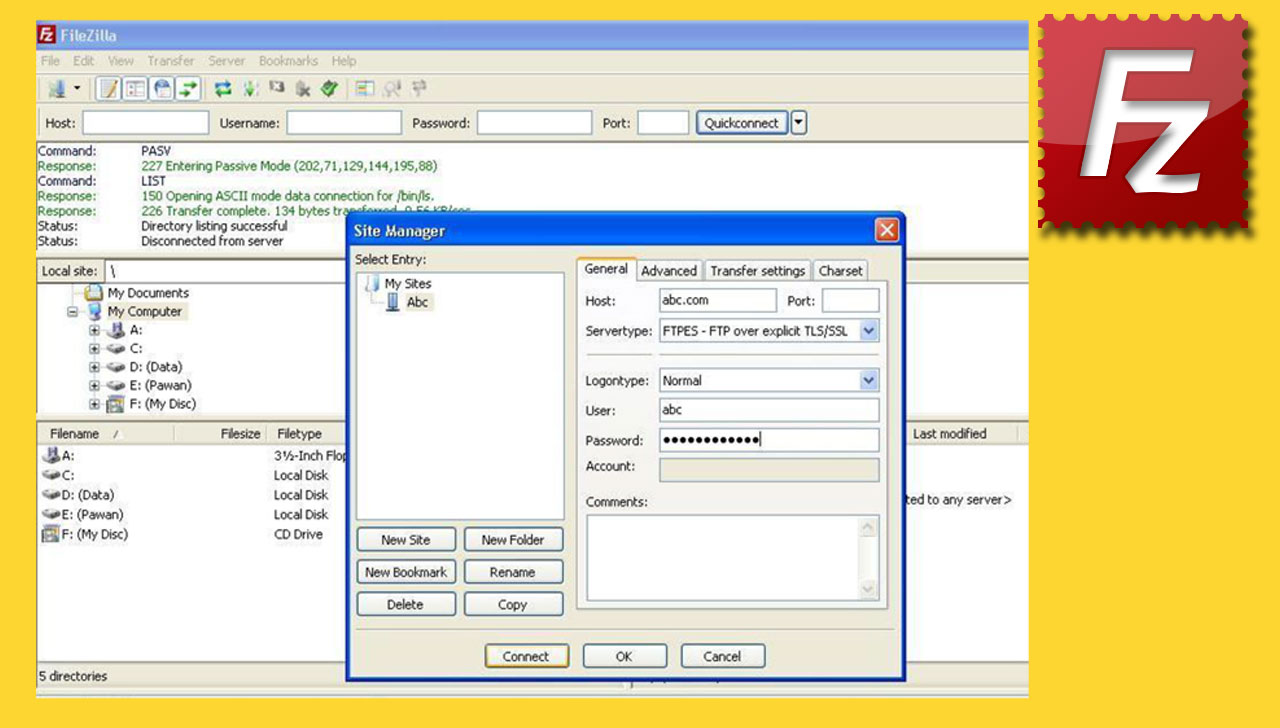
Task: Click the New Bookmark button
Action: click(x=406, y=572)
